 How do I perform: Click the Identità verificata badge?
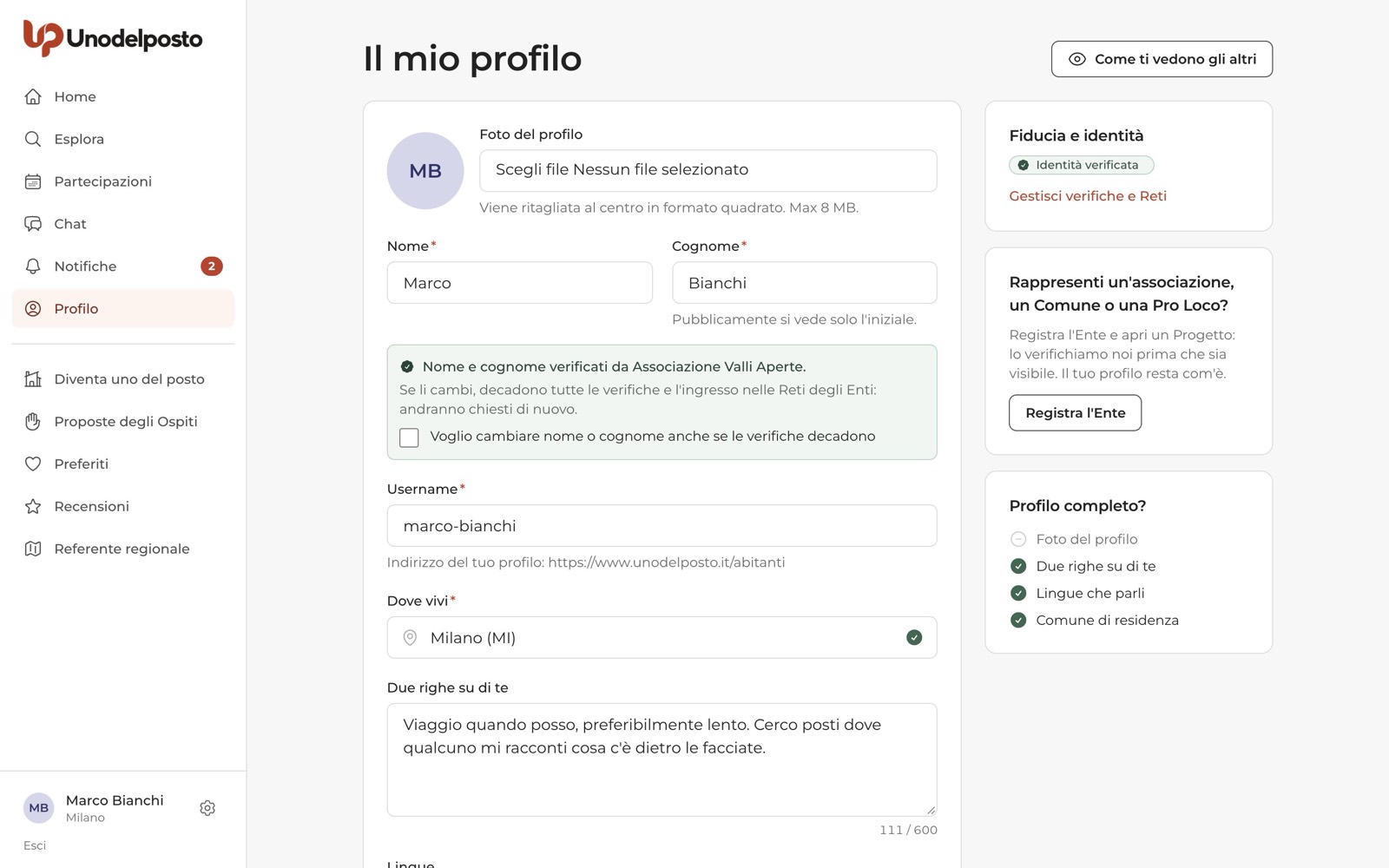click(x=1081, y=165)
